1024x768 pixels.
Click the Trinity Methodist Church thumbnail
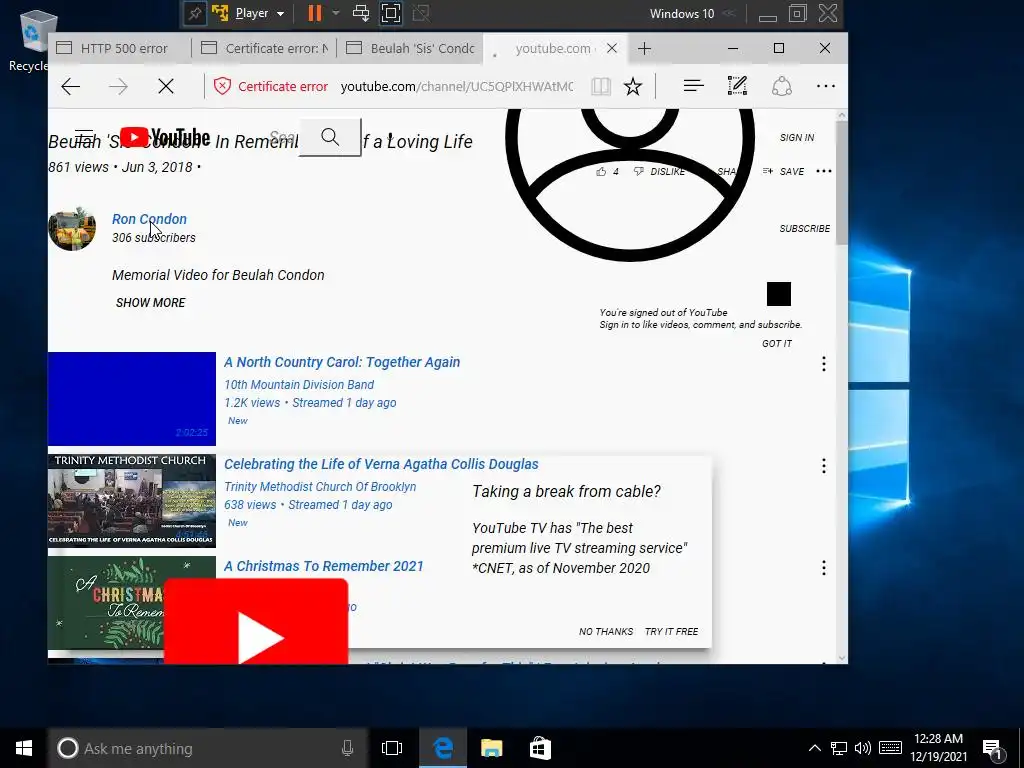coord(131,500)
